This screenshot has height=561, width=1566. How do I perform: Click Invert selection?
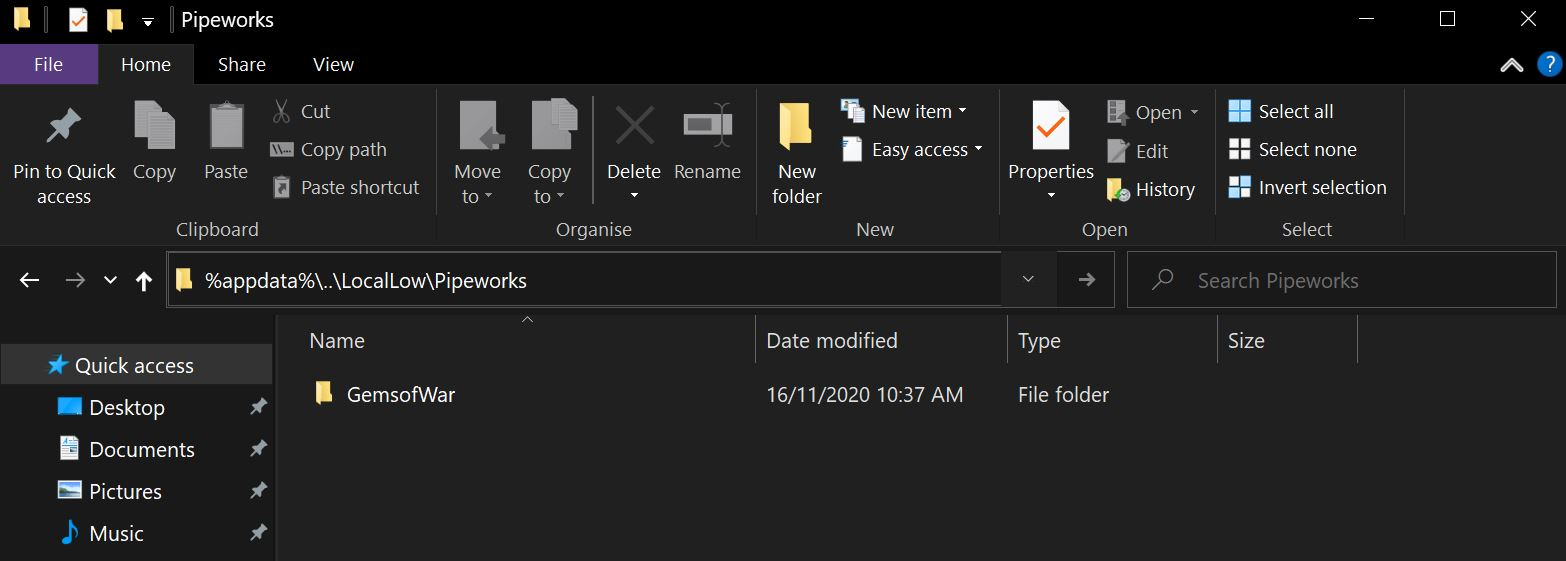(x=1308, y=187)
